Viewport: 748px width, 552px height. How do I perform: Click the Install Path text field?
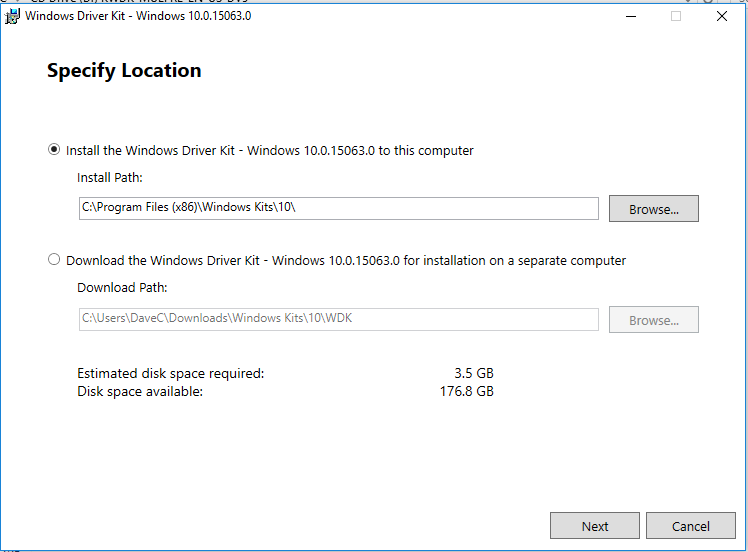(x=339, y=208)
